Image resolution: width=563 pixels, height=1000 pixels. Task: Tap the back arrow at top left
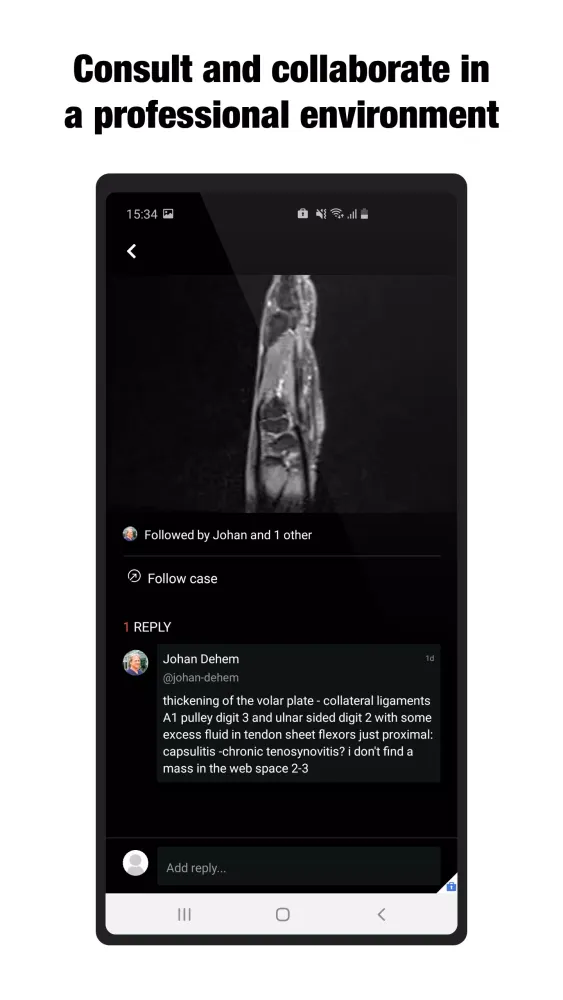point(131,251)
